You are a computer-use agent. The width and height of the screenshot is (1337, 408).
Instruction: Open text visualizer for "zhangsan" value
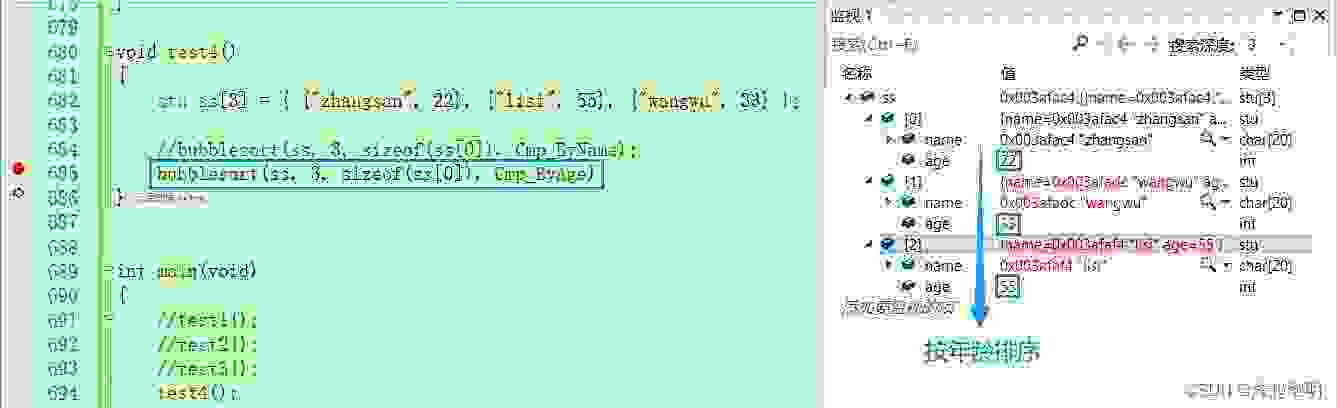click(1209, 139)
